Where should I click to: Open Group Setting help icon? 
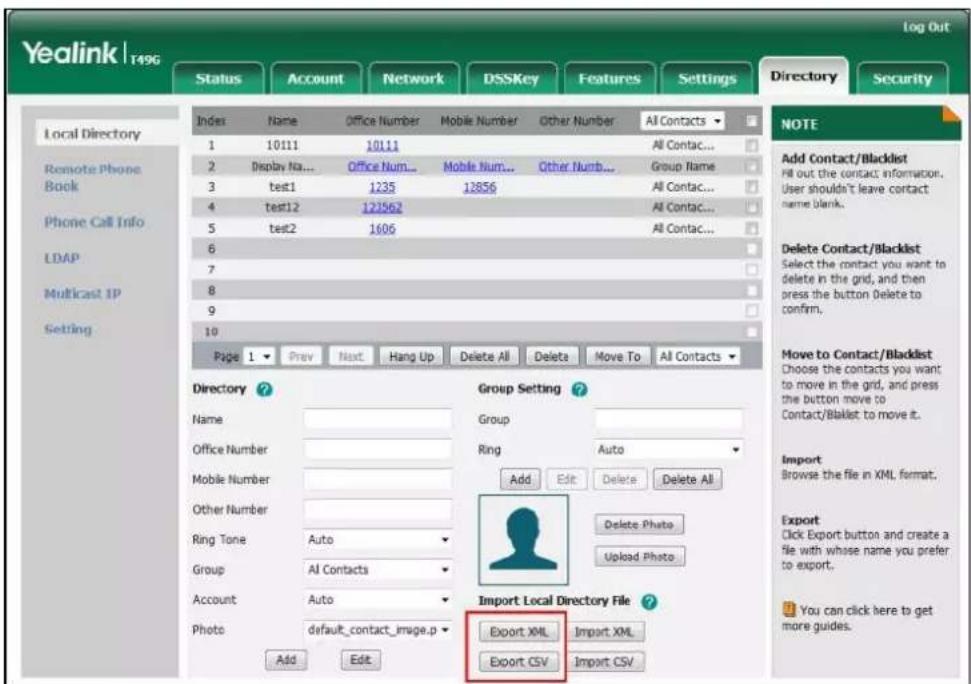coord(580,389)
